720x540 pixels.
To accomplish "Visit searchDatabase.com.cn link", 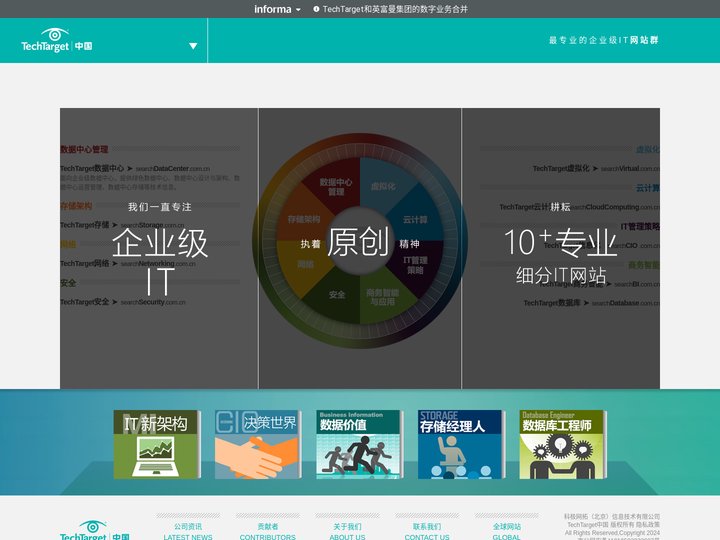I will (x=625, y=303).
